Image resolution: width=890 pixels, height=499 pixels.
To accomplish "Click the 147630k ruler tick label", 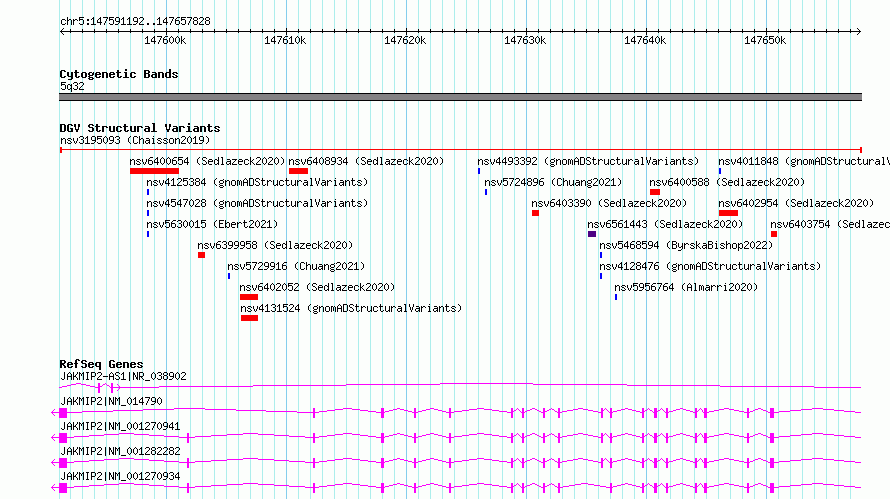I will coord(525,40).
